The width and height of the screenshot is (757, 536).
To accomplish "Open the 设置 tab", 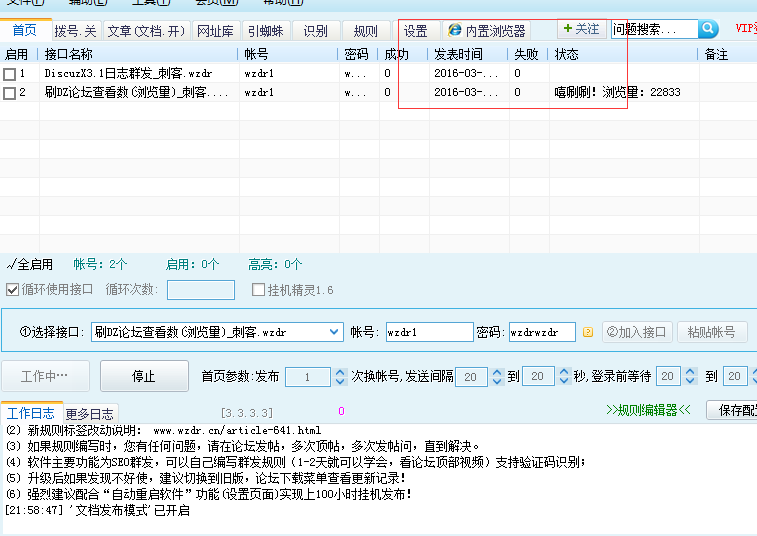I will (416, 31).
